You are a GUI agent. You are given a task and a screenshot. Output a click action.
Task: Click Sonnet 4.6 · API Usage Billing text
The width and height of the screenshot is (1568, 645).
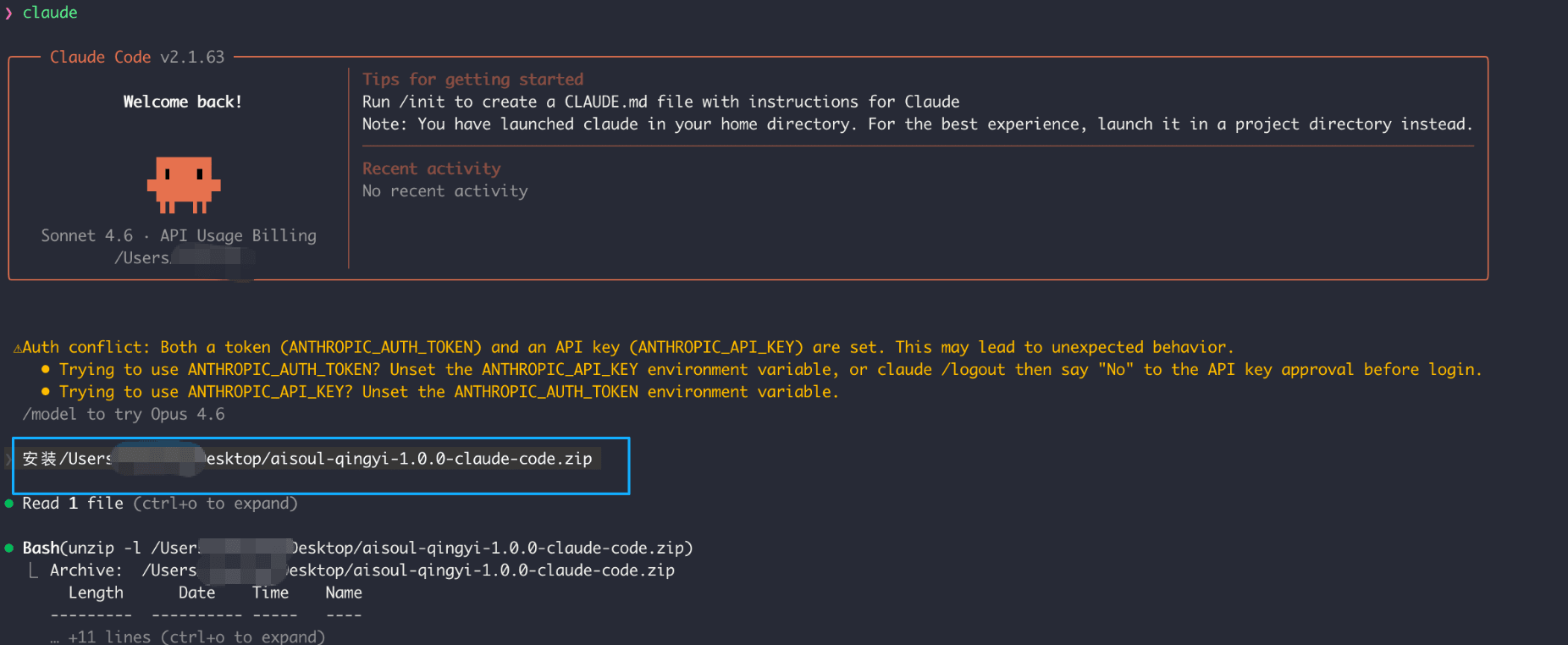coord(179,235)
